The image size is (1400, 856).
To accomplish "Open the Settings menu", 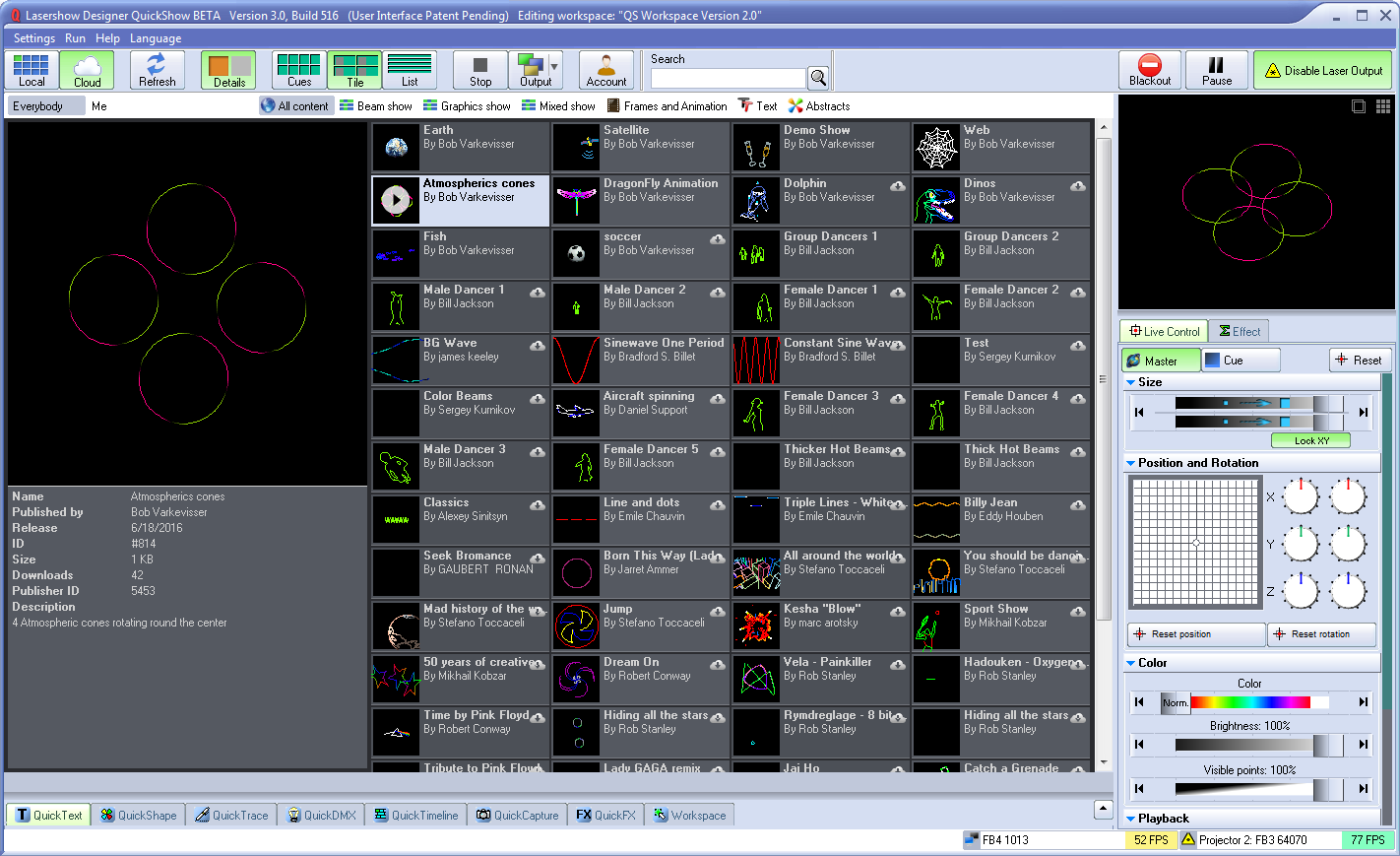I will [x=34, y=38].
